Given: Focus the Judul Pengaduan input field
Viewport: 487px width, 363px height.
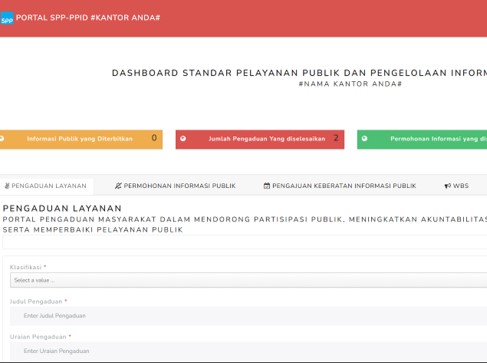Looking at the screenshot, I should tap(249, 316).
